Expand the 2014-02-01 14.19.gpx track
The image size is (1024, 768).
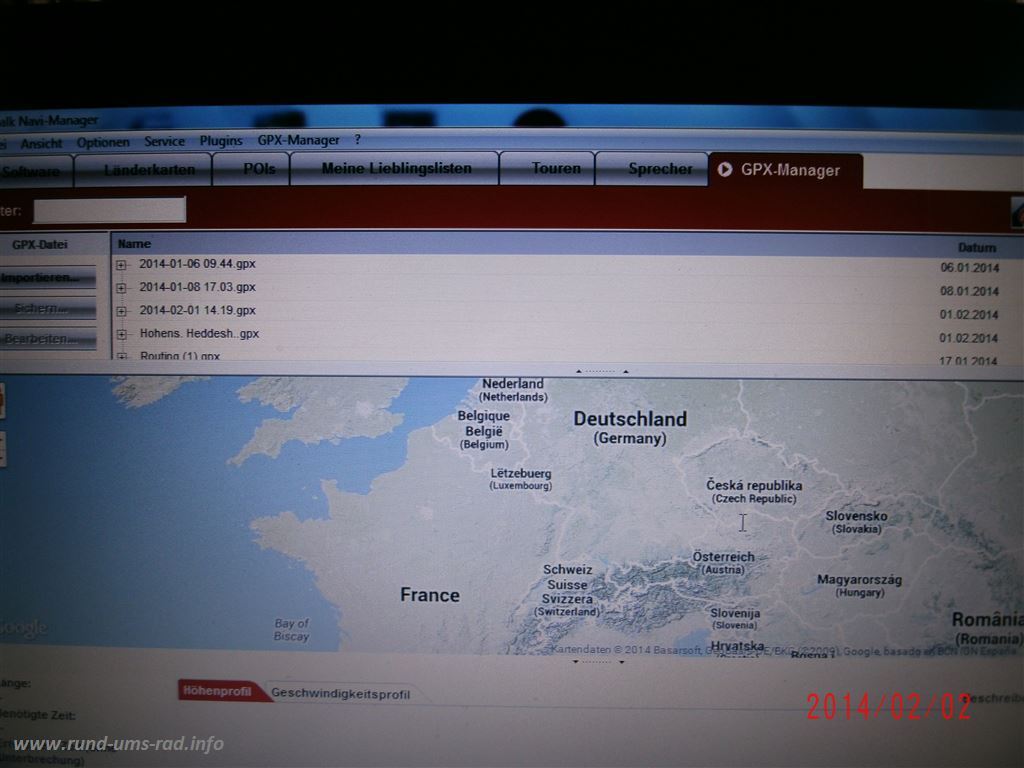click(x=121, y=311)
